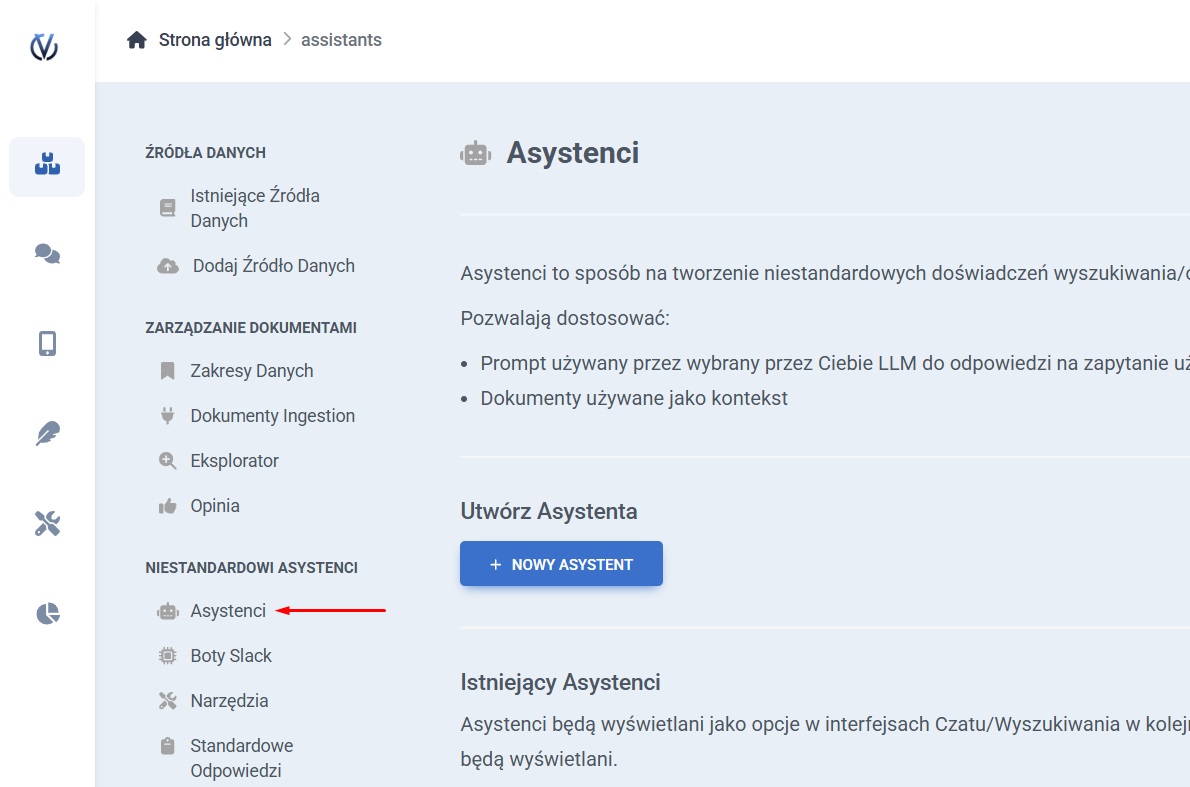Select Asystenci in the sidebar
The height and width of the screenshot is (787, 1190).
pyautogui.click(x=228, y=611)
